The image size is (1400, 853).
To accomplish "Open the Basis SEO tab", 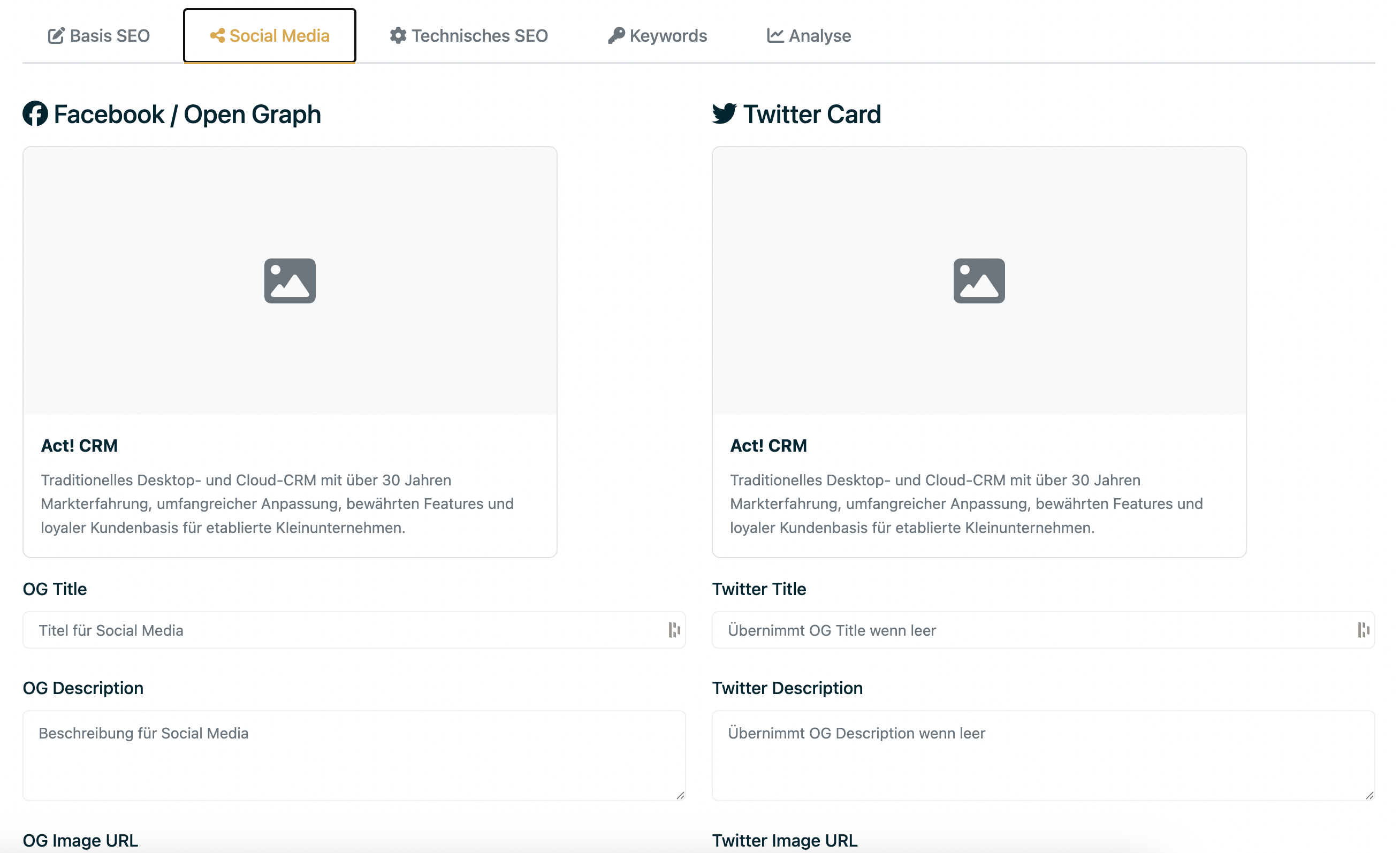I will pyautogui.click(x=99, y=36).
